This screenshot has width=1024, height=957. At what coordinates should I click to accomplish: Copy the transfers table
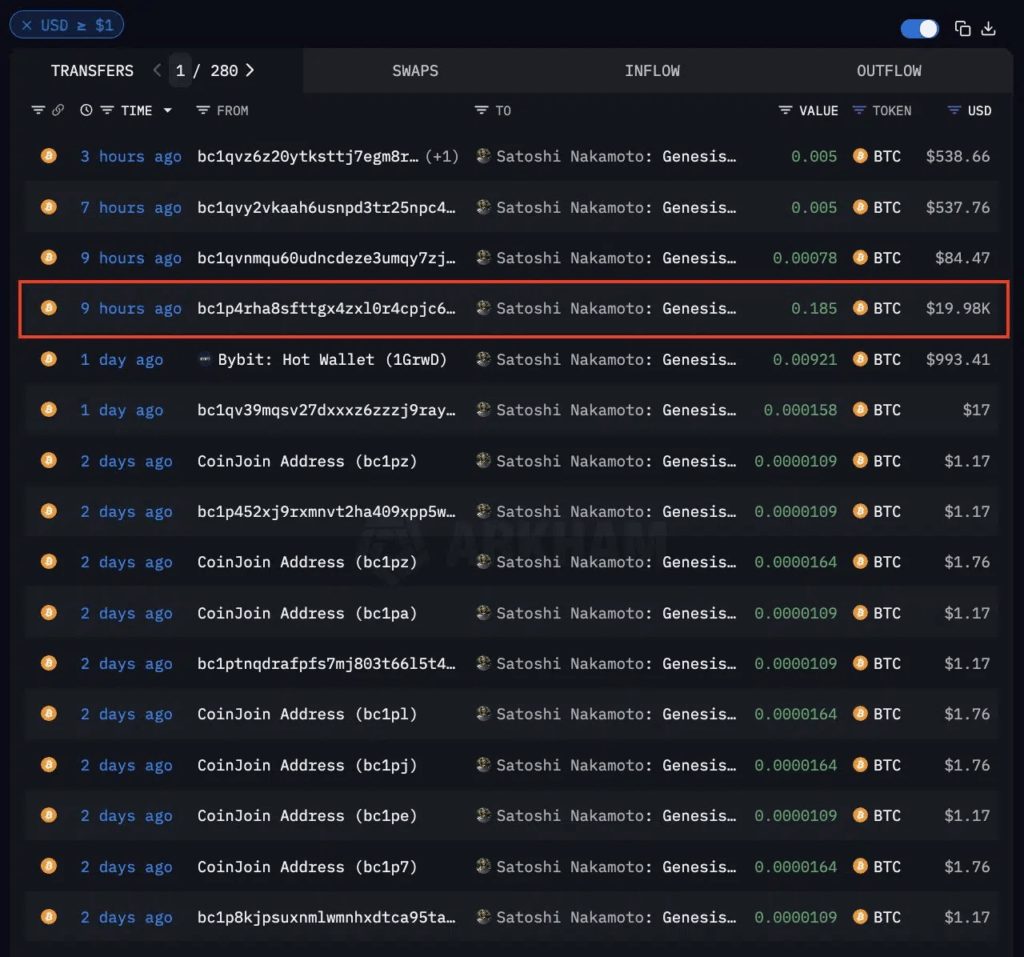tap(962, 29)
